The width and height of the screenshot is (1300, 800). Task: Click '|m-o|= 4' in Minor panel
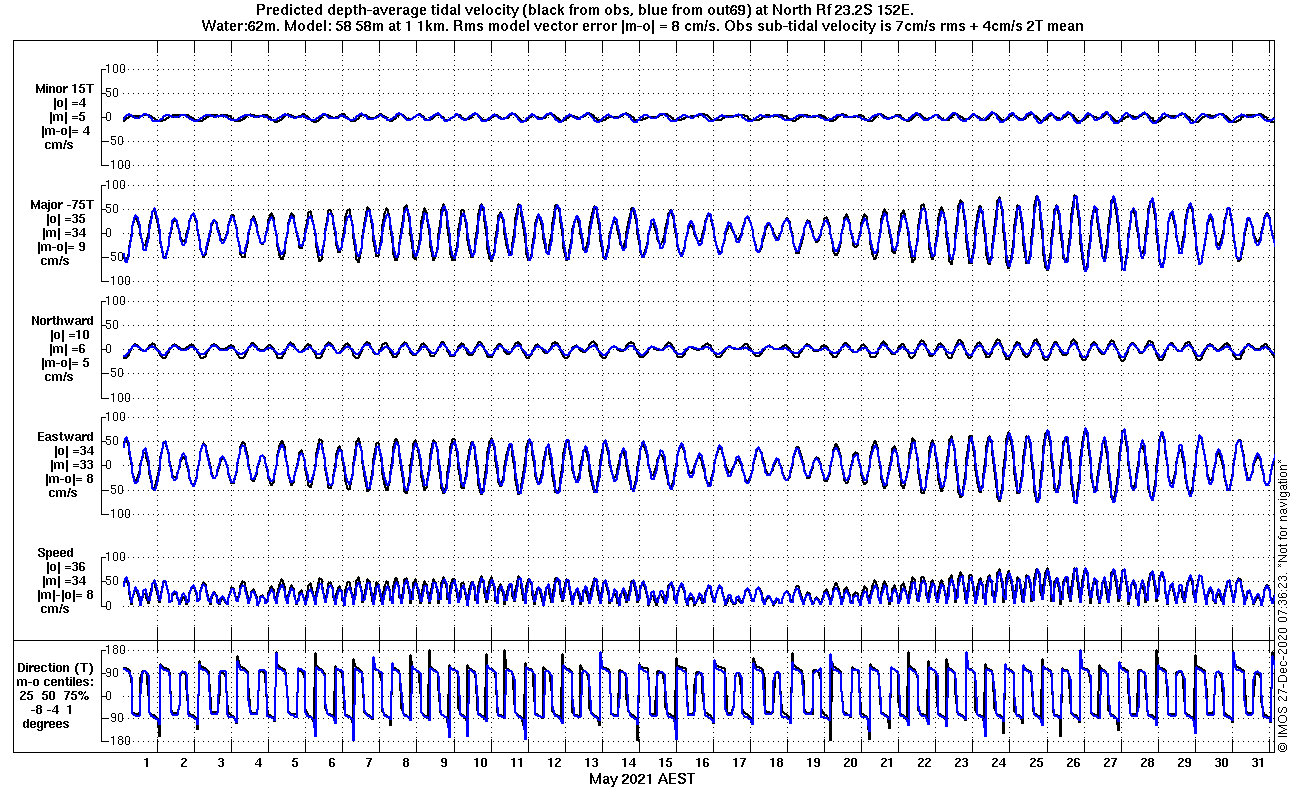click(66, 130)
